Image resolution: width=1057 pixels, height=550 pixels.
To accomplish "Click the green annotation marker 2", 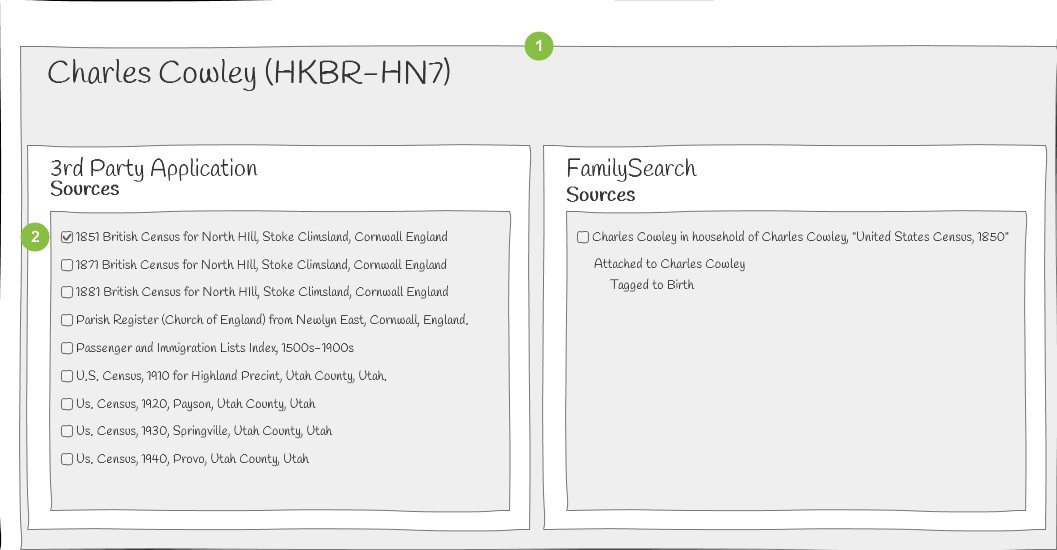I will coord(35,237).
